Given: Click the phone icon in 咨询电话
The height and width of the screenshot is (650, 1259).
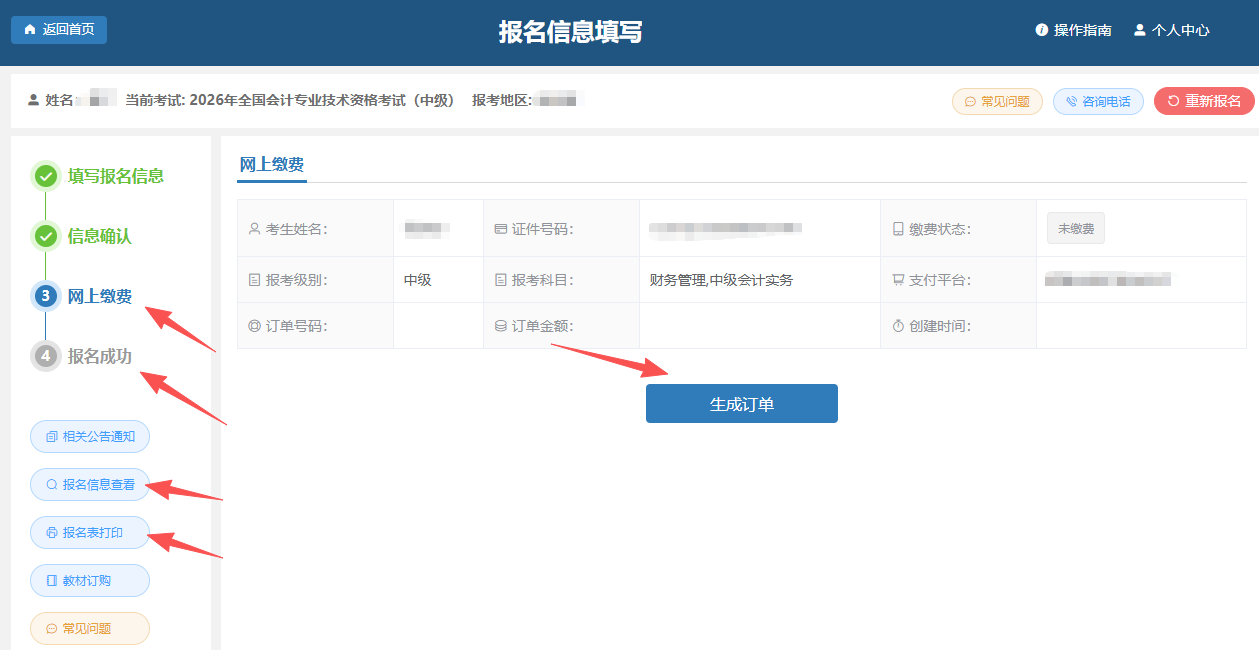Looking at the screenshot, I should [x=1071, y=101].
